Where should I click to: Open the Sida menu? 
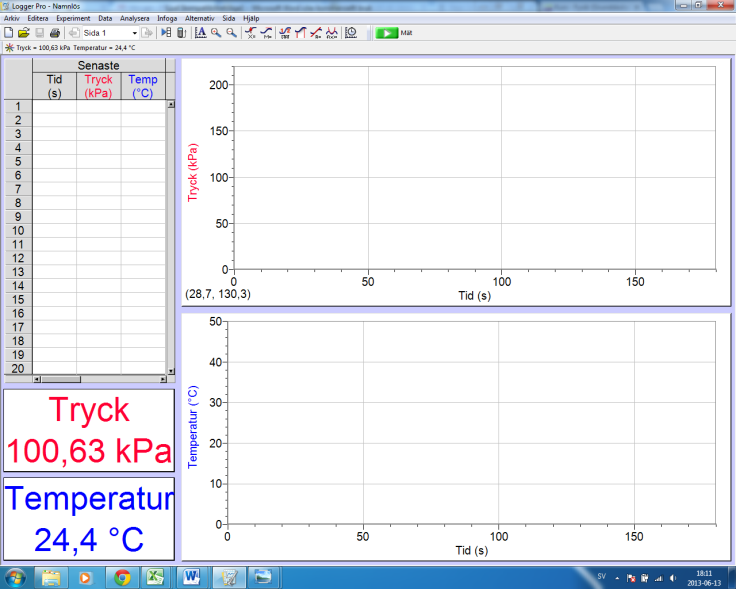pos(229,18)
